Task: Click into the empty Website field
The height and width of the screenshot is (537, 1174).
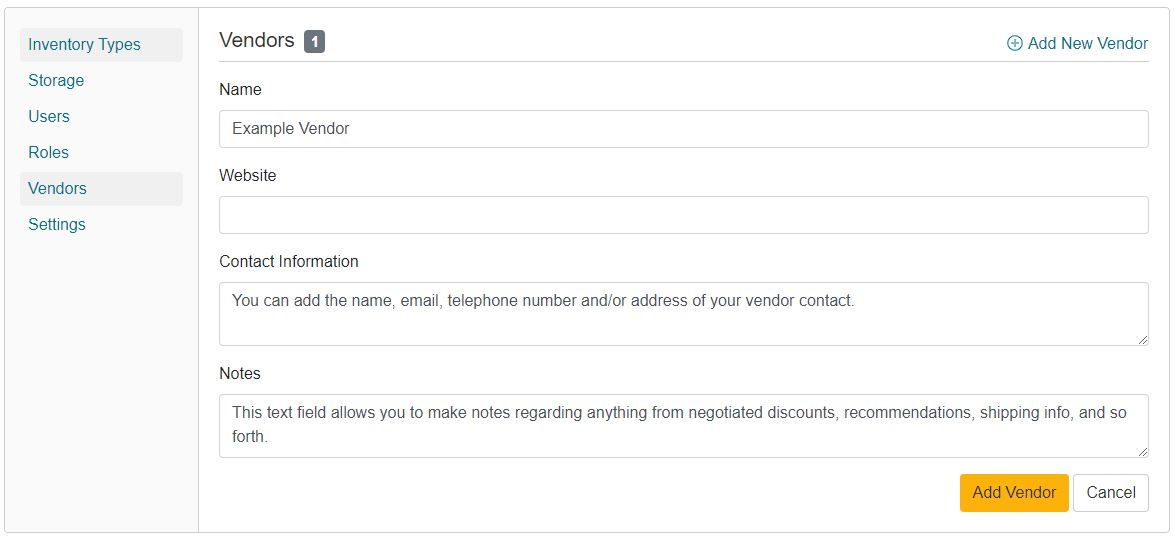Action: tap(683, 215)
